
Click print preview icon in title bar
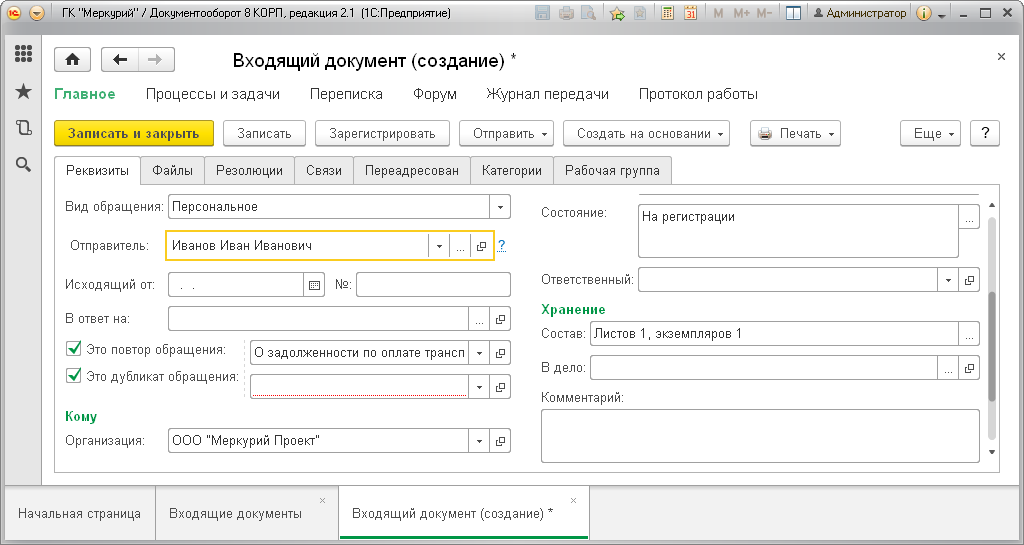click(x=588, y=13)
